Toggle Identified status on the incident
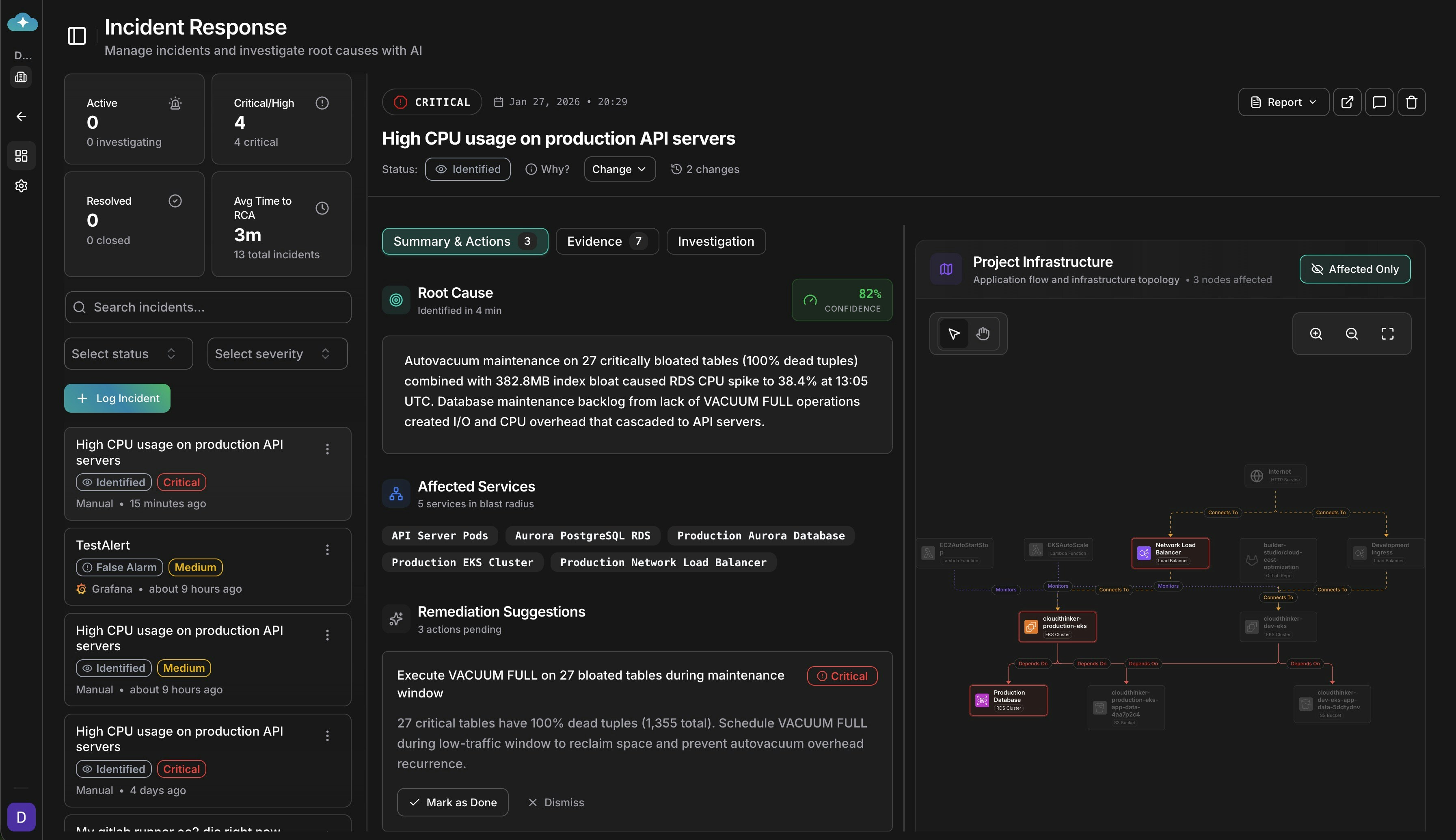 [467, 169]
